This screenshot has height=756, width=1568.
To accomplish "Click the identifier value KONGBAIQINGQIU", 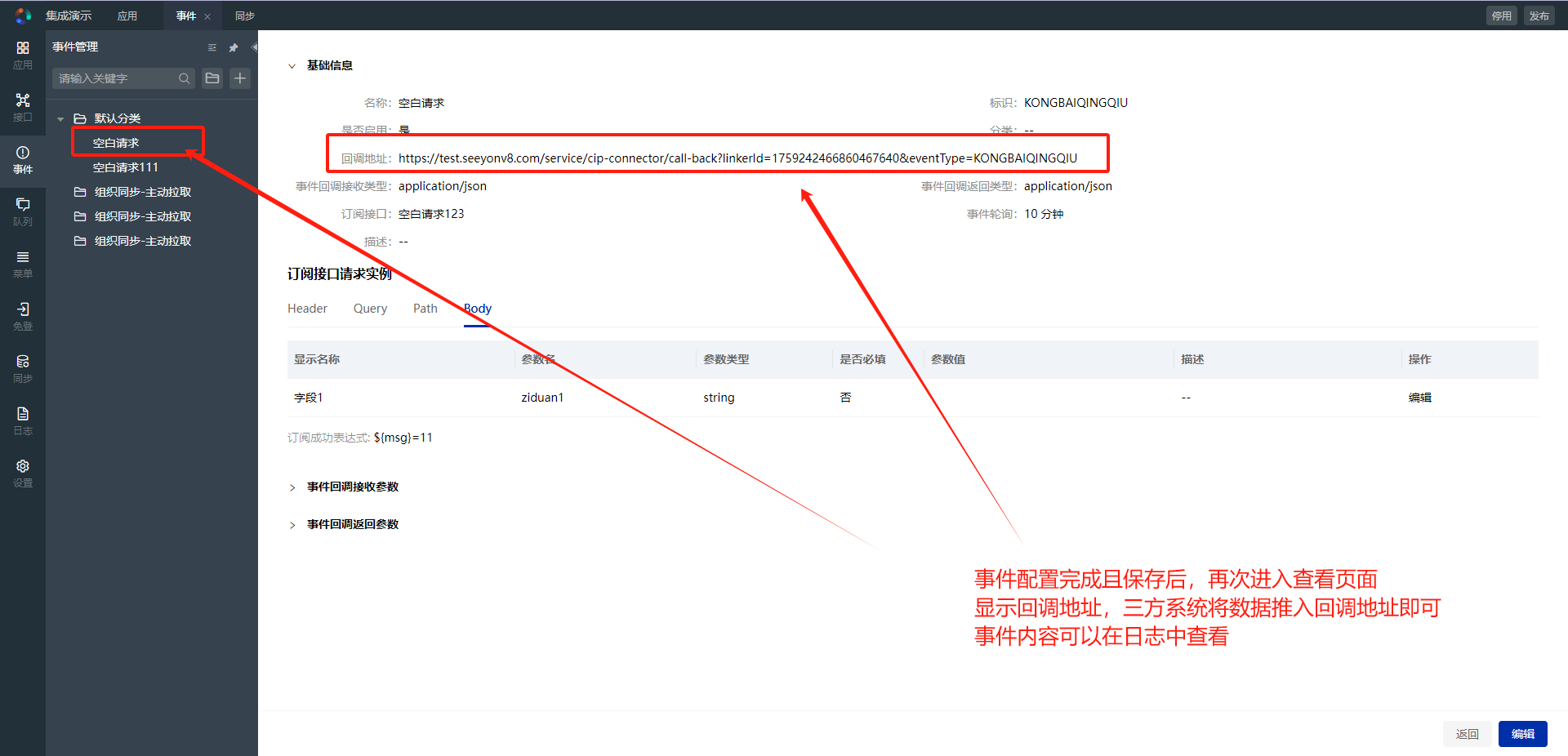I will (x=1076, y=103).
